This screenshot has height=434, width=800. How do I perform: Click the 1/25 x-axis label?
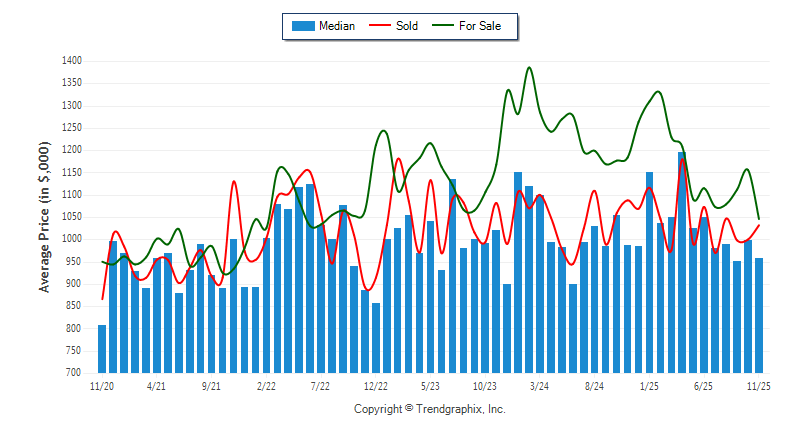649,385
